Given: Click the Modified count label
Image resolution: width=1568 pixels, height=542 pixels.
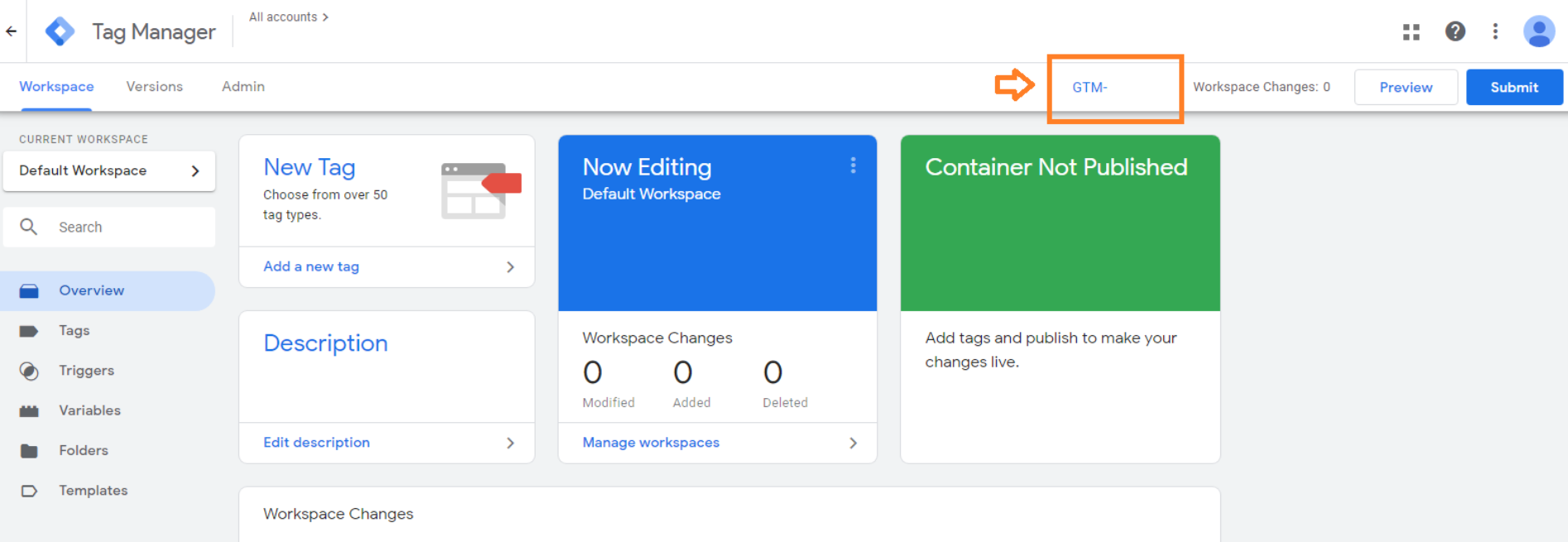Looking at the screenshot, I should coord(608,402).
